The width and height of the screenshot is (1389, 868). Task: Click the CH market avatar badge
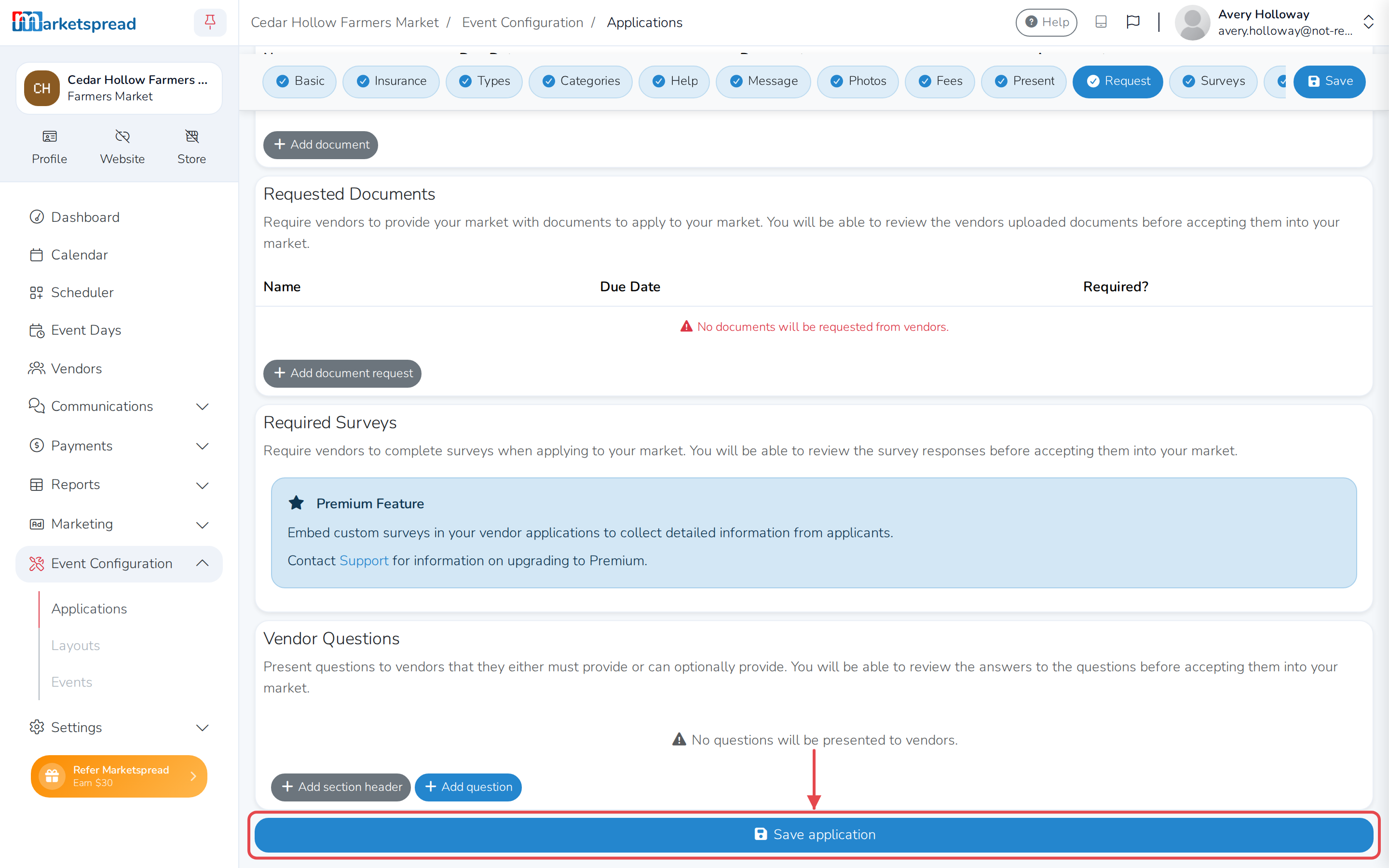[42, 88]
